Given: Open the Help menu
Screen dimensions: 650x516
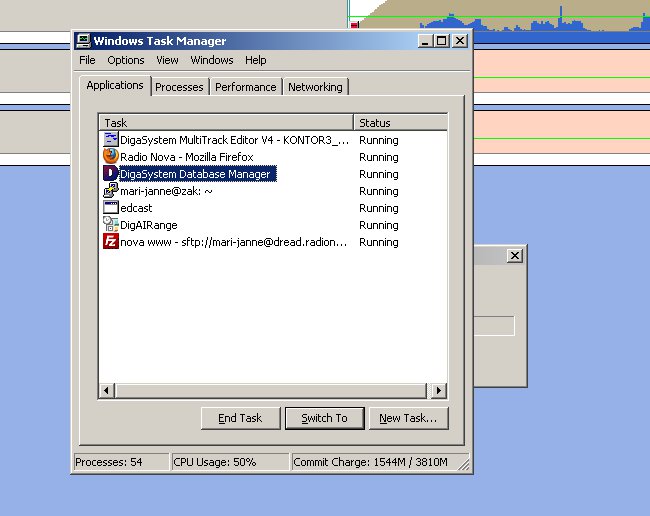Looking at the screenshot, I should [255, 61].
